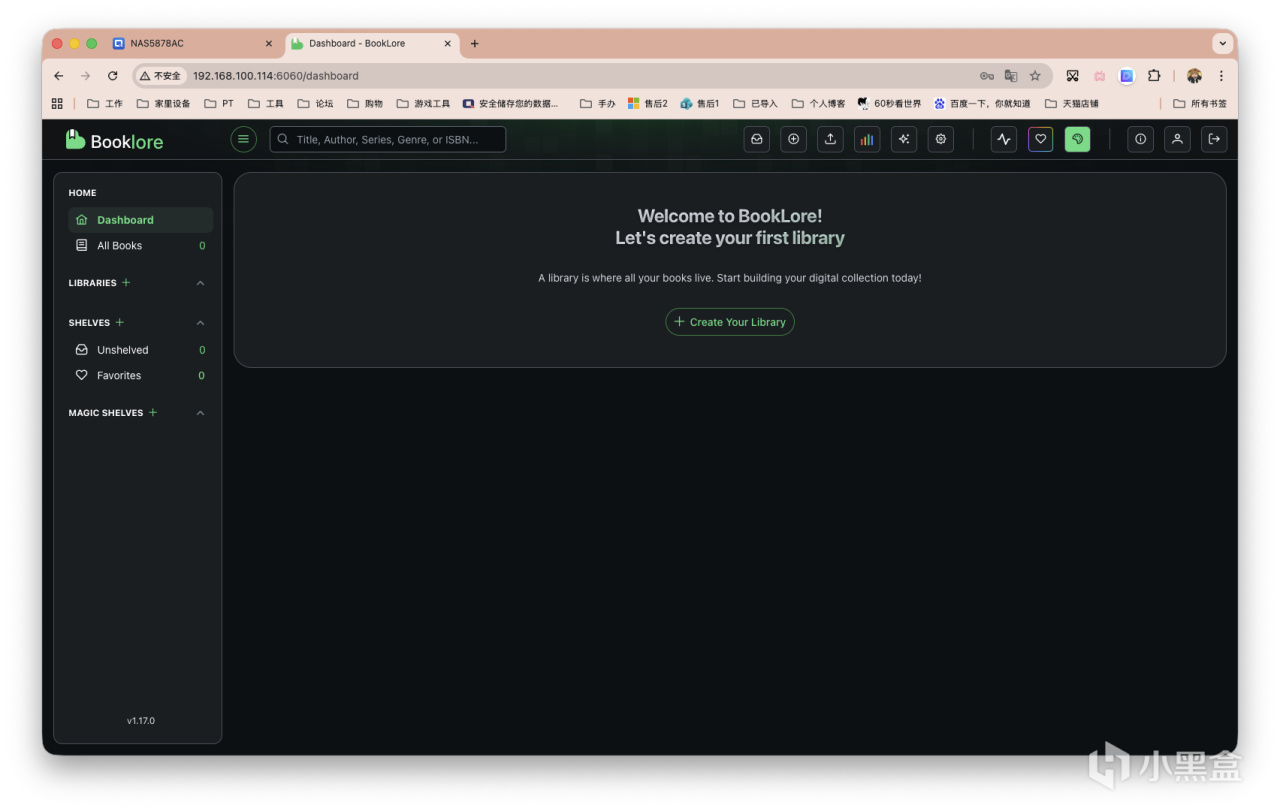Open the puzzle piece extensions menu
1280x811 pixels.
pos(1154,76)
